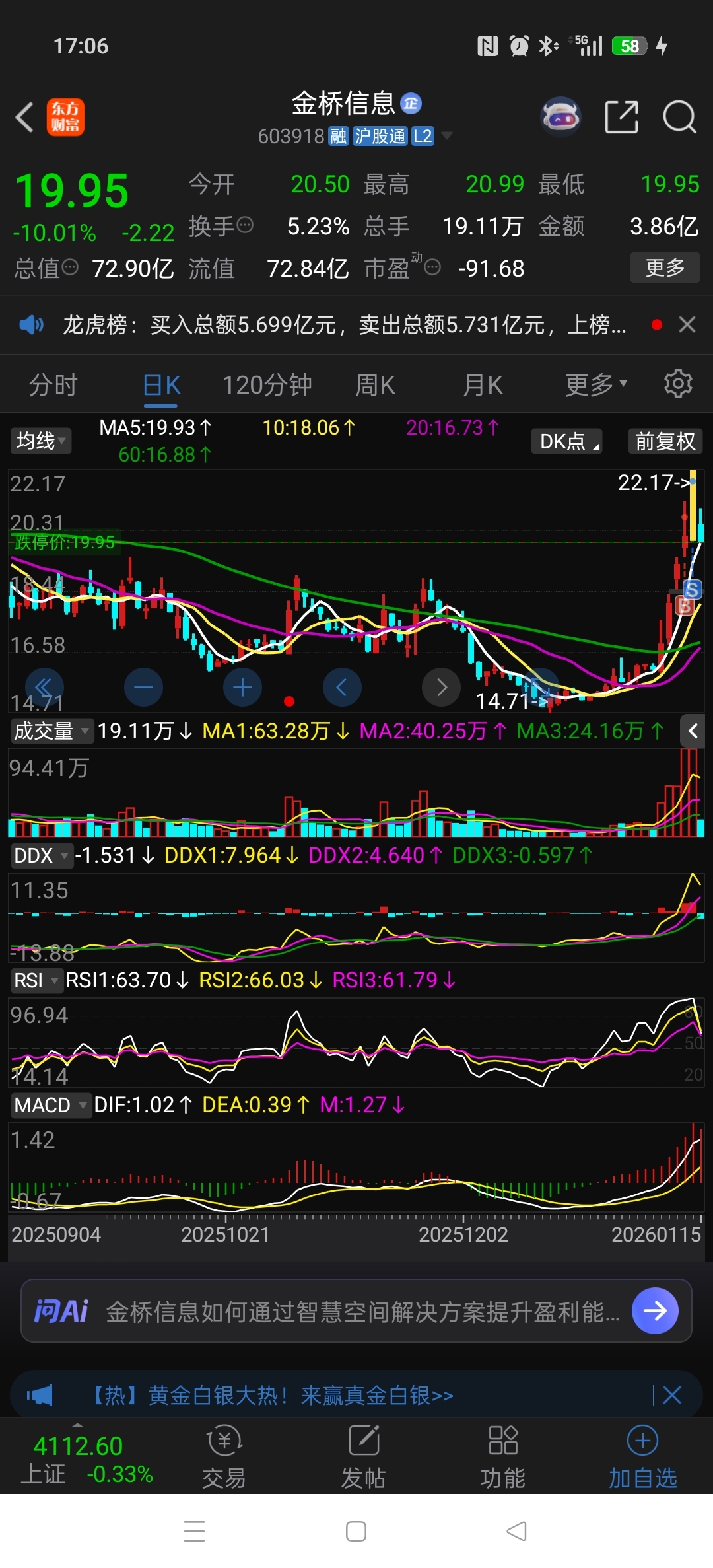
Task: Tap the MA5:19.93 moving average value
Action: [x=156, y=427]
